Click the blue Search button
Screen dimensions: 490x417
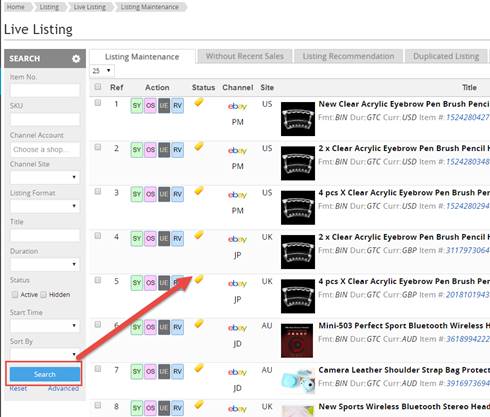point(45,374)
